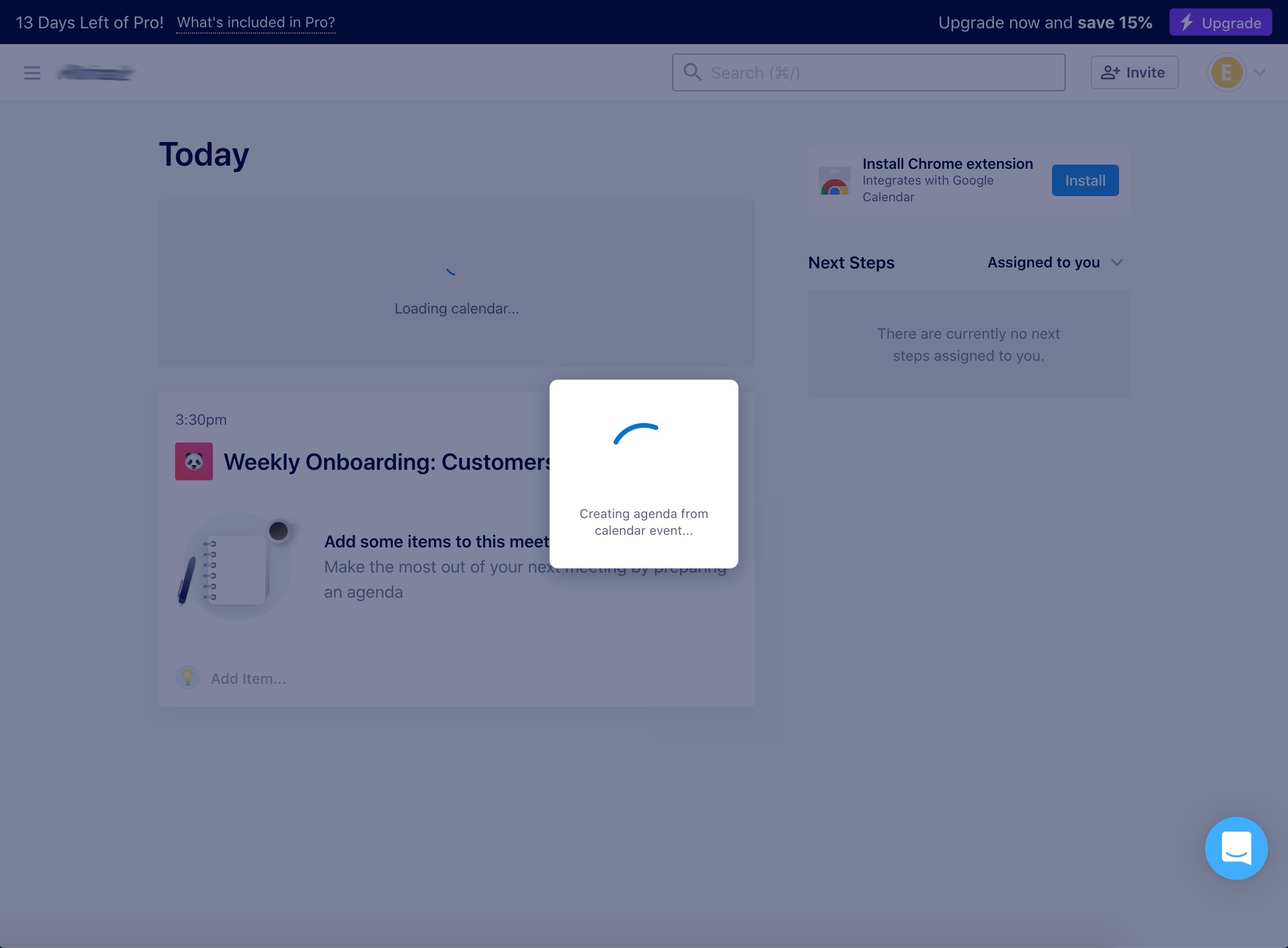Image resolution: width=1288 pixels, height=948 pixels.
Task: Click the Chrome extension logo
Action: pyautogui.click(x=834, y=181)
